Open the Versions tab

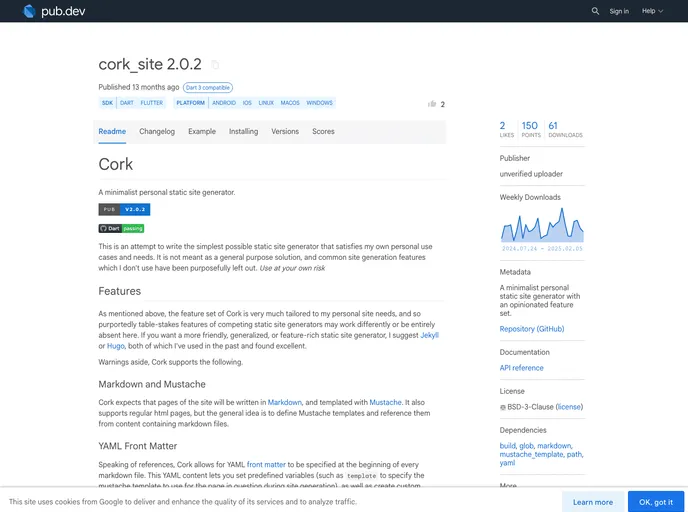(x=285, y=131)
